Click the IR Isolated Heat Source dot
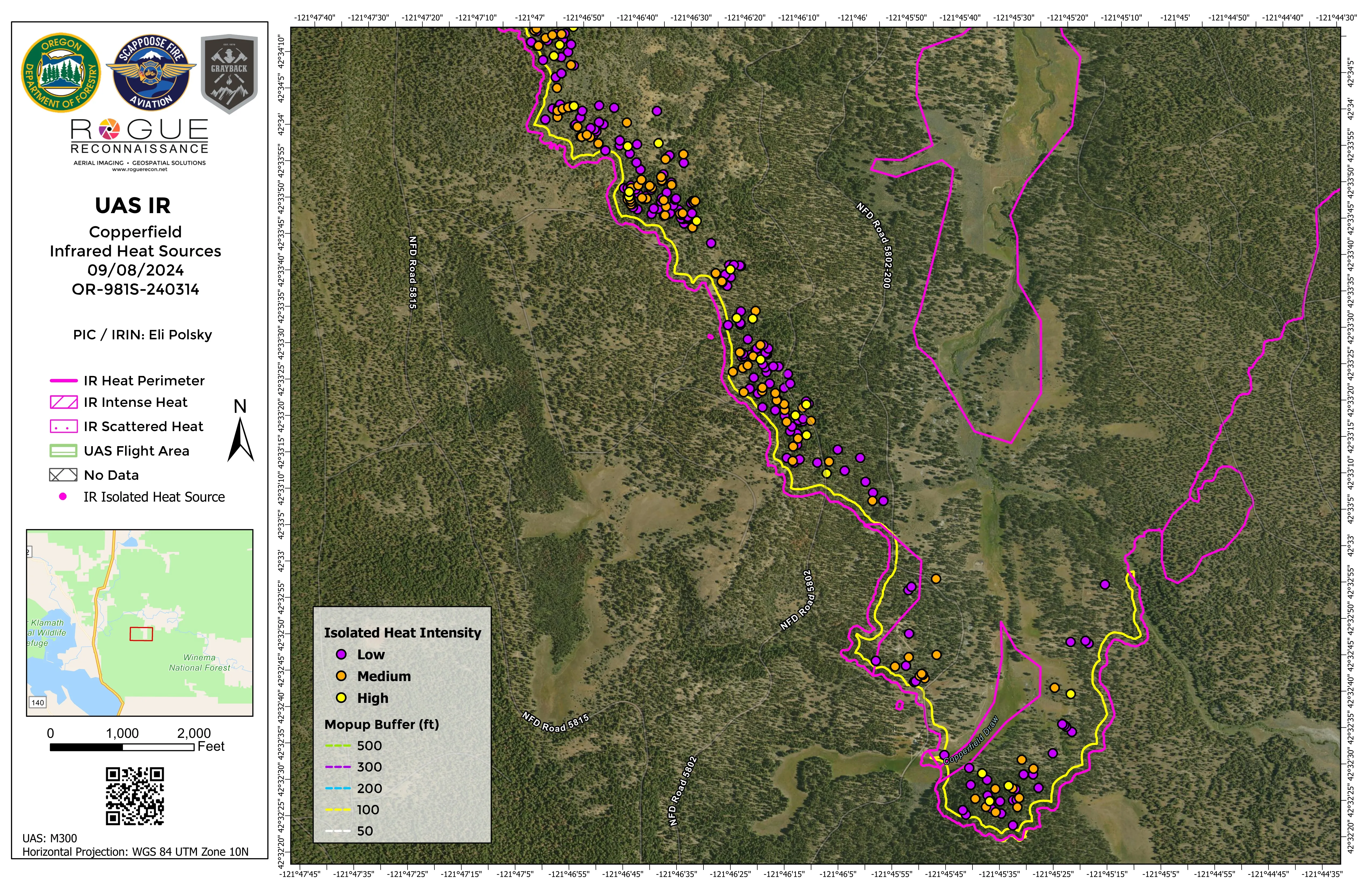Screen dimensions: 1372x888 pyautogui.click(x=63, y=496)
